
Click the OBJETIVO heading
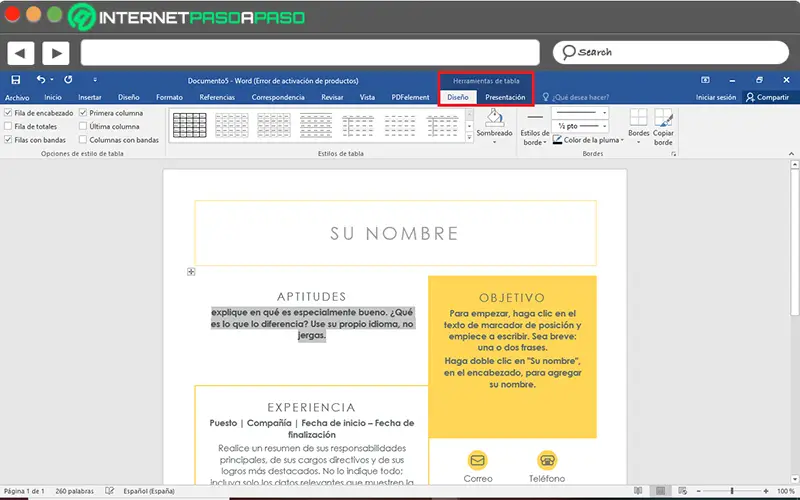click(512, 298)
